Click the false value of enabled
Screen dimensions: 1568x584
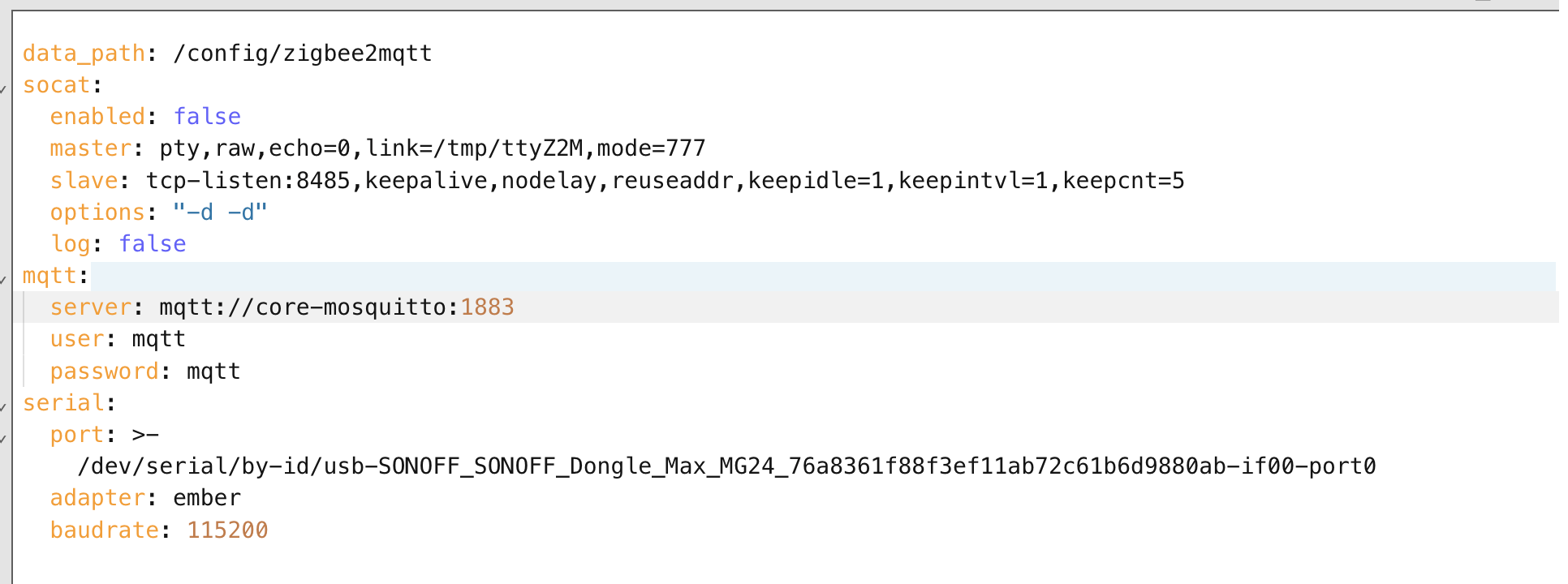tap(207, 117)
